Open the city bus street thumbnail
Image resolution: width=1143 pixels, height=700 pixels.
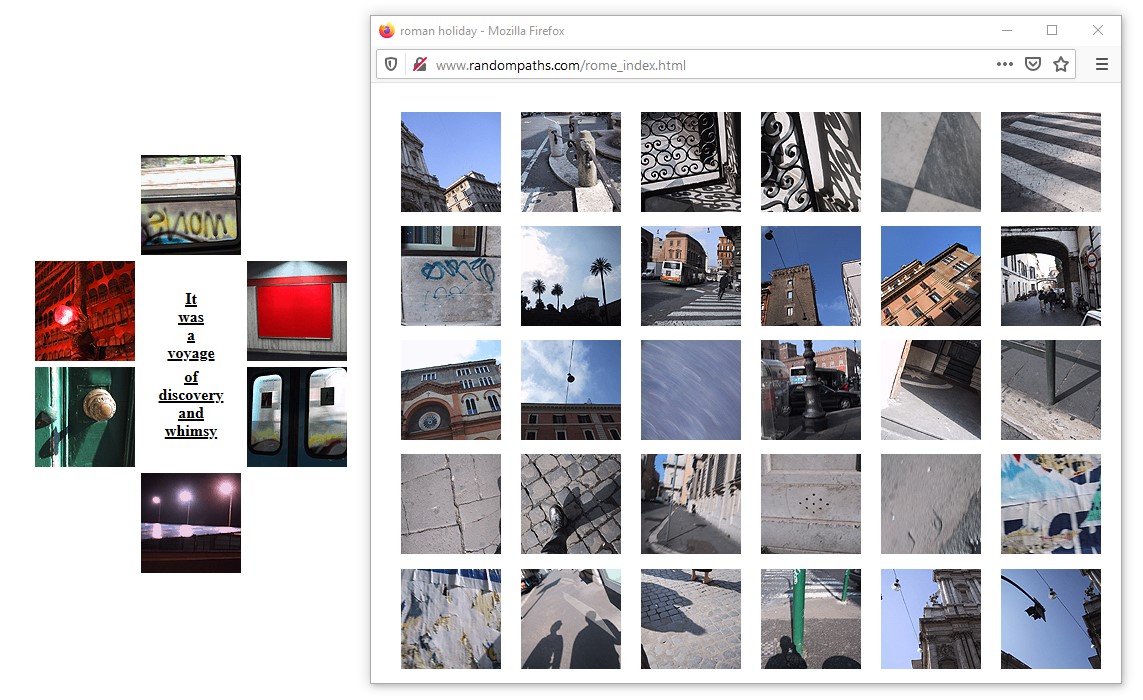pyautogui.click(x=691, y=276)
